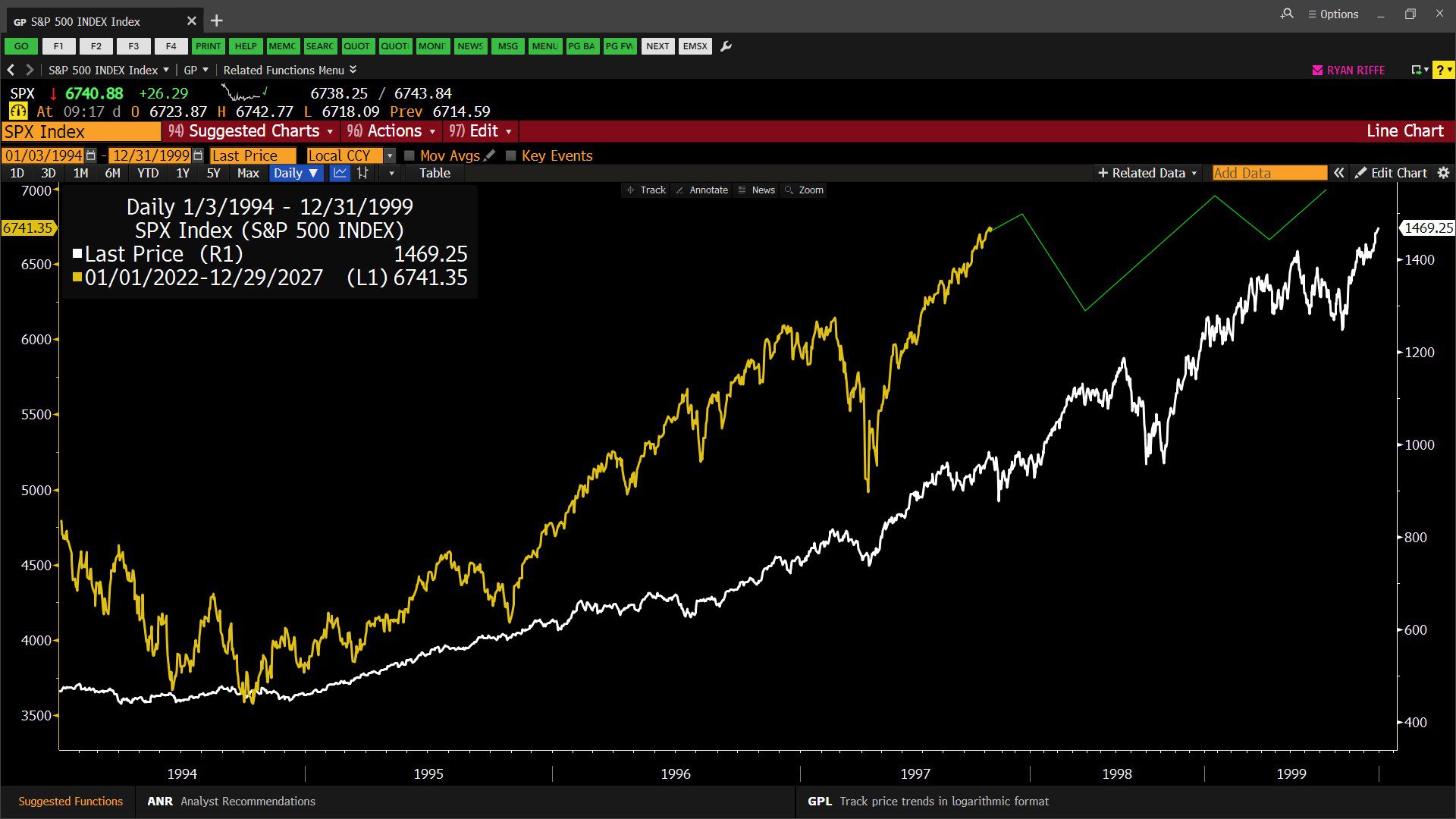Click the wrench toolbar settings icon
1456x819 pixels.
(726, 46)
